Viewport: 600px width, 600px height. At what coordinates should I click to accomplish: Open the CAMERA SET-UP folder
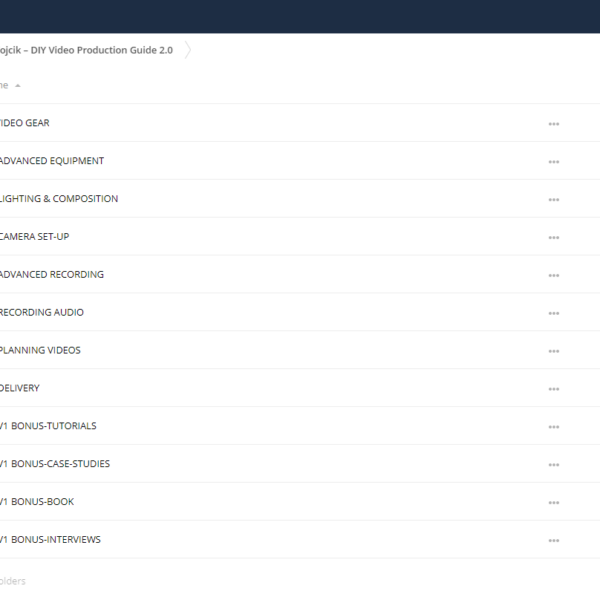(x=34, y=236)
